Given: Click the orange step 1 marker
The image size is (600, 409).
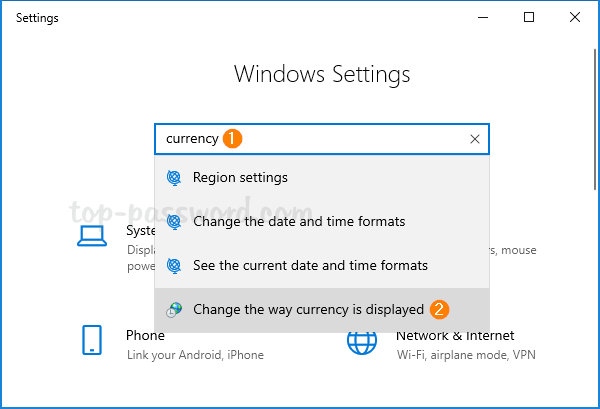Looking at the screenshot, I should coord(232,140).
